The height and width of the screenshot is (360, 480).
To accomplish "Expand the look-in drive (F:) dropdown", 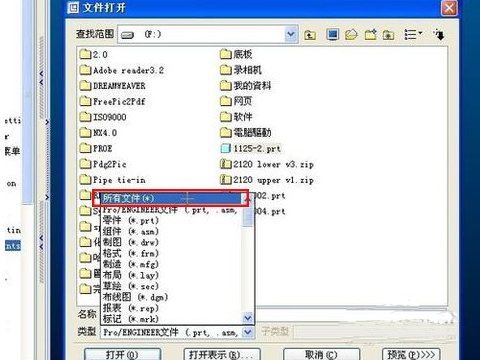I will (291, 34).
